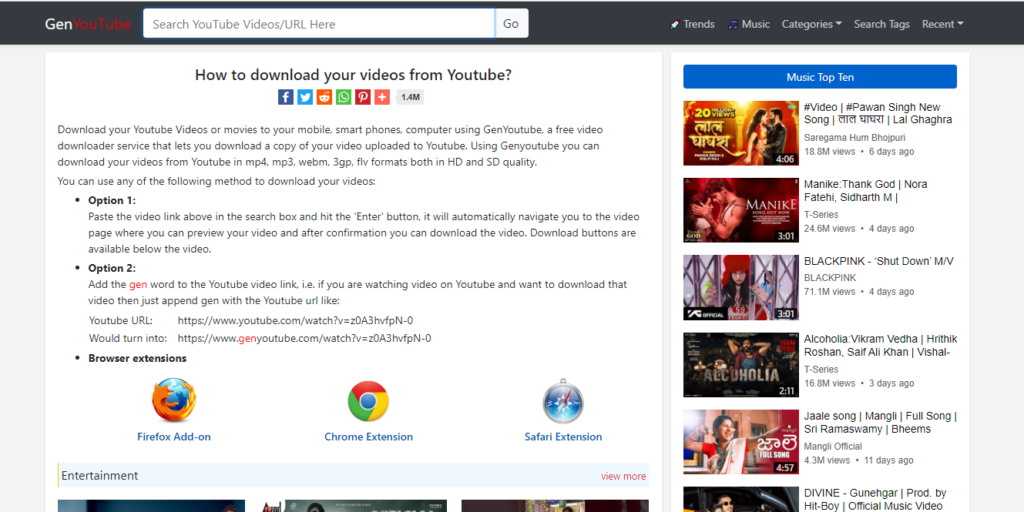Viewport: 1024px width, 512px height.
Task: Share page on Reddit icon
Action: point(325,97)
